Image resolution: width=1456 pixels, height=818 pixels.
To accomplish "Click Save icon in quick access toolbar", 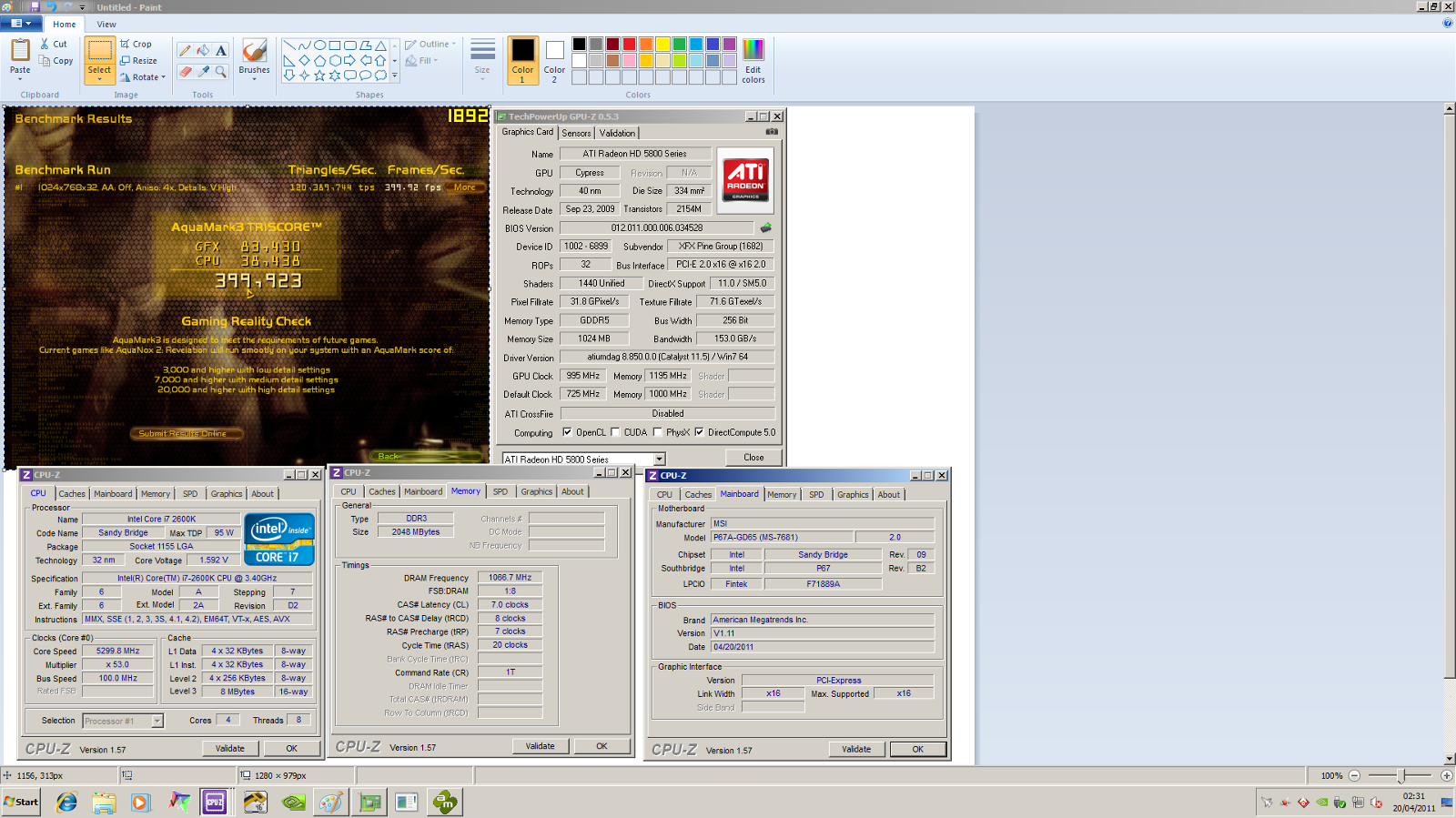I will click(35, 6).
